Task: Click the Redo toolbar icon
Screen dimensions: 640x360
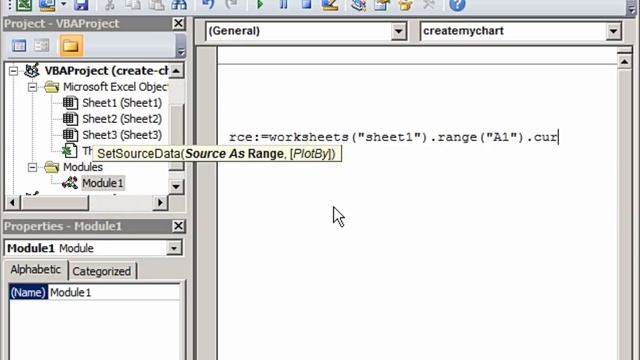Action: point(231,5)
